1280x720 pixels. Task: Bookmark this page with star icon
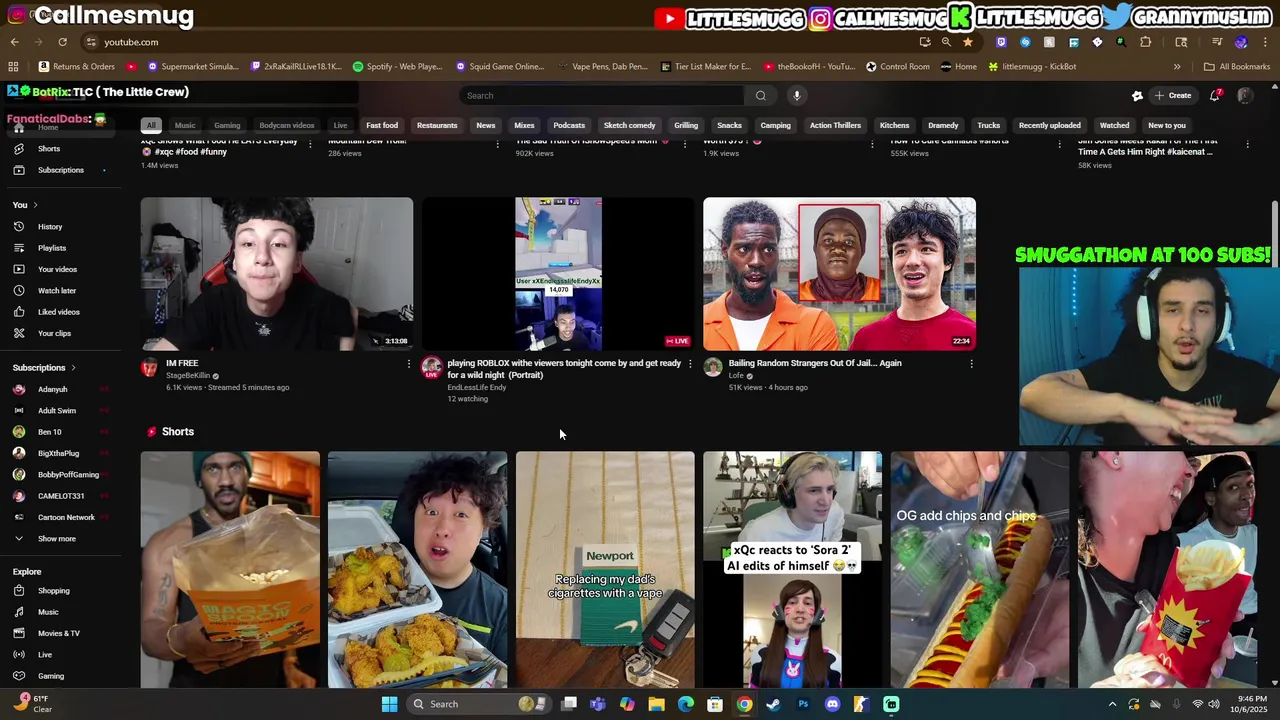click(x=968, y=42)
